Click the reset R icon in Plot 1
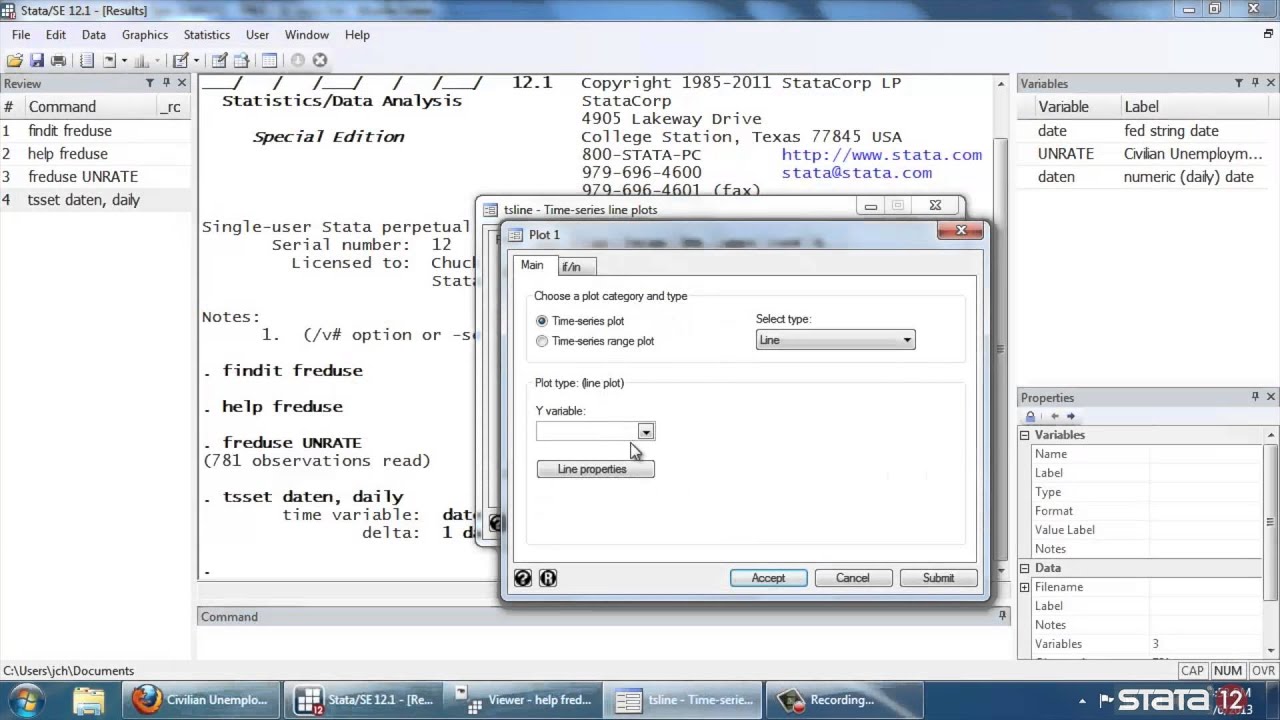 [x=548, y=578]
